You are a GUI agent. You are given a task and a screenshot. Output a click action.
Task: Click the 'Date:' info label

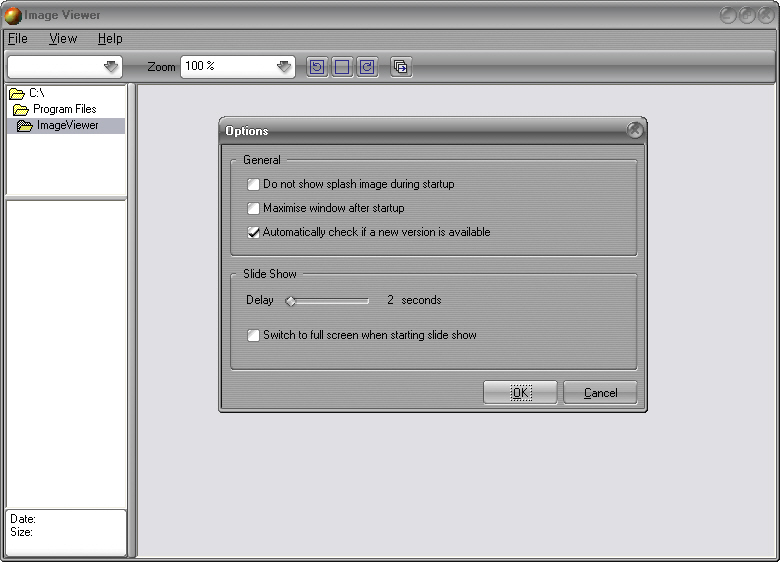[23, 519]
